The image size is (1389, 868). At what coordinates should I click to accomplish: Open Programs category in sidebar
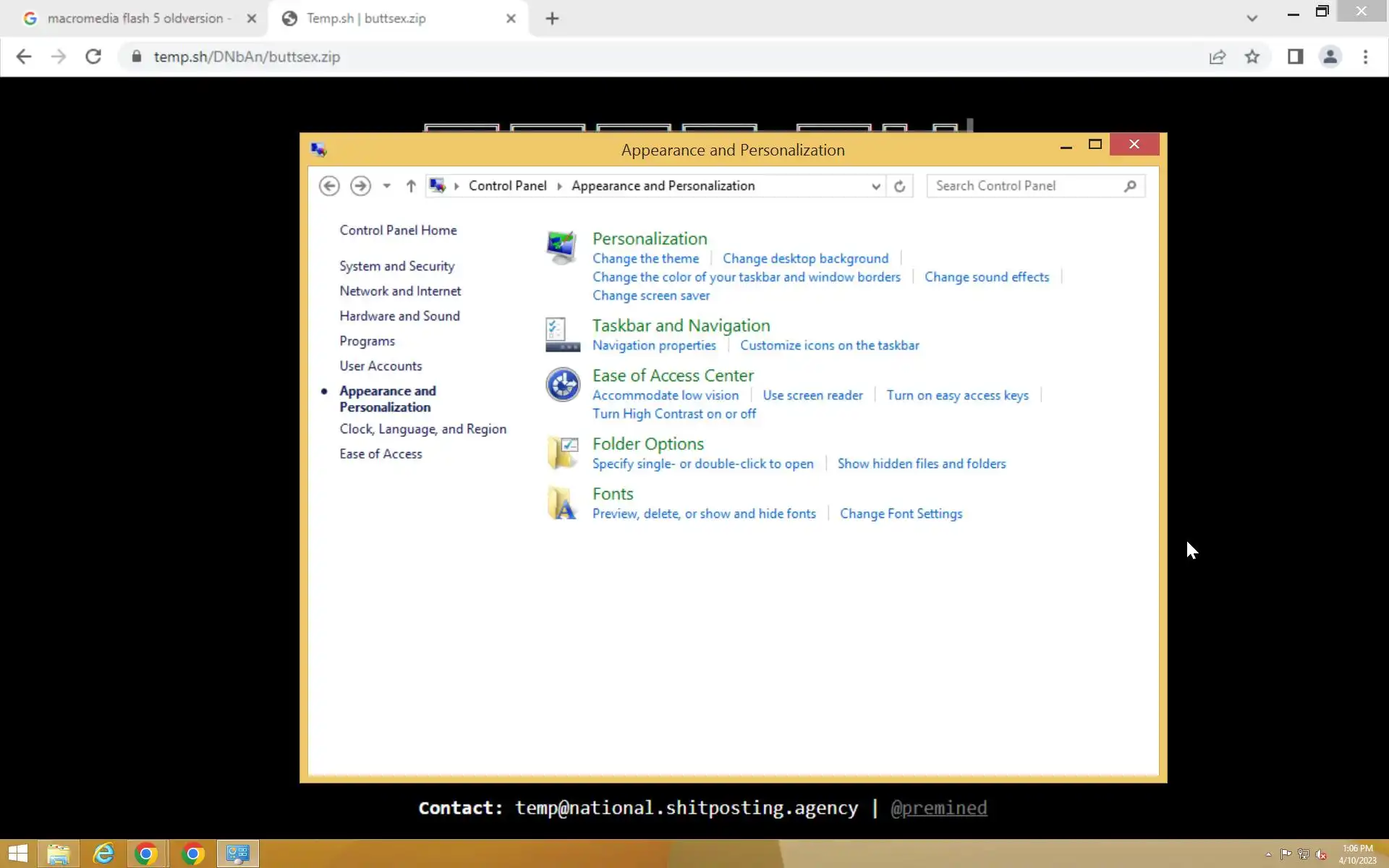point(367,341)
